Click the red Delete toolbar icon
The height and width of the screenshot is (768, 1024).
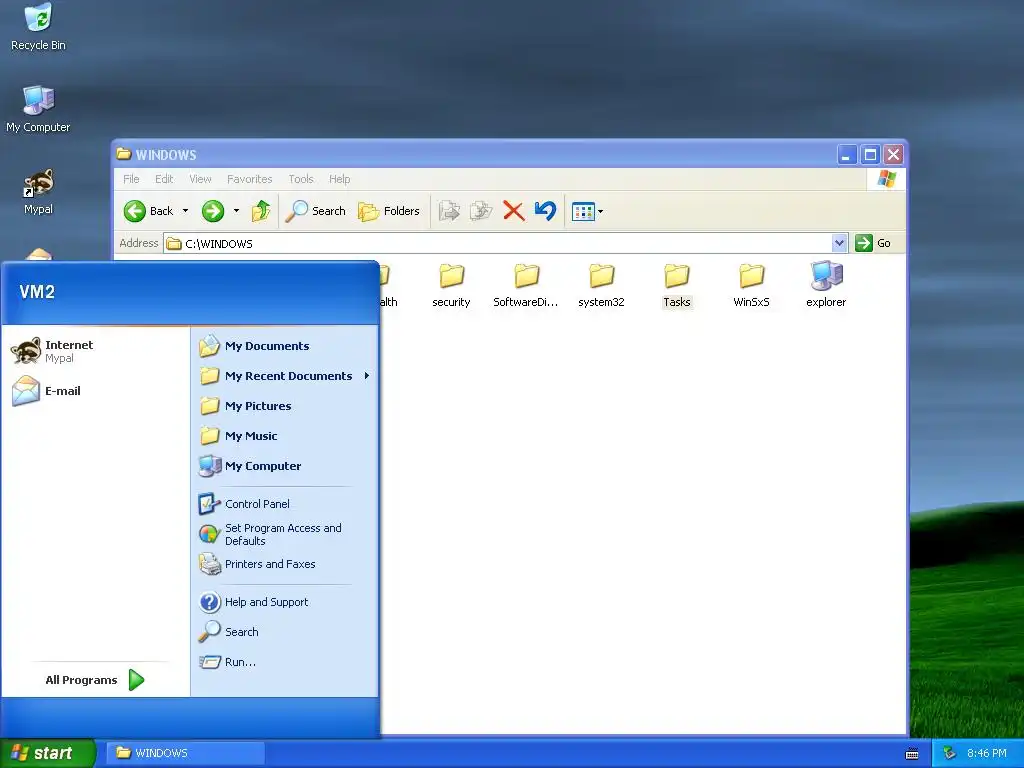513,211
